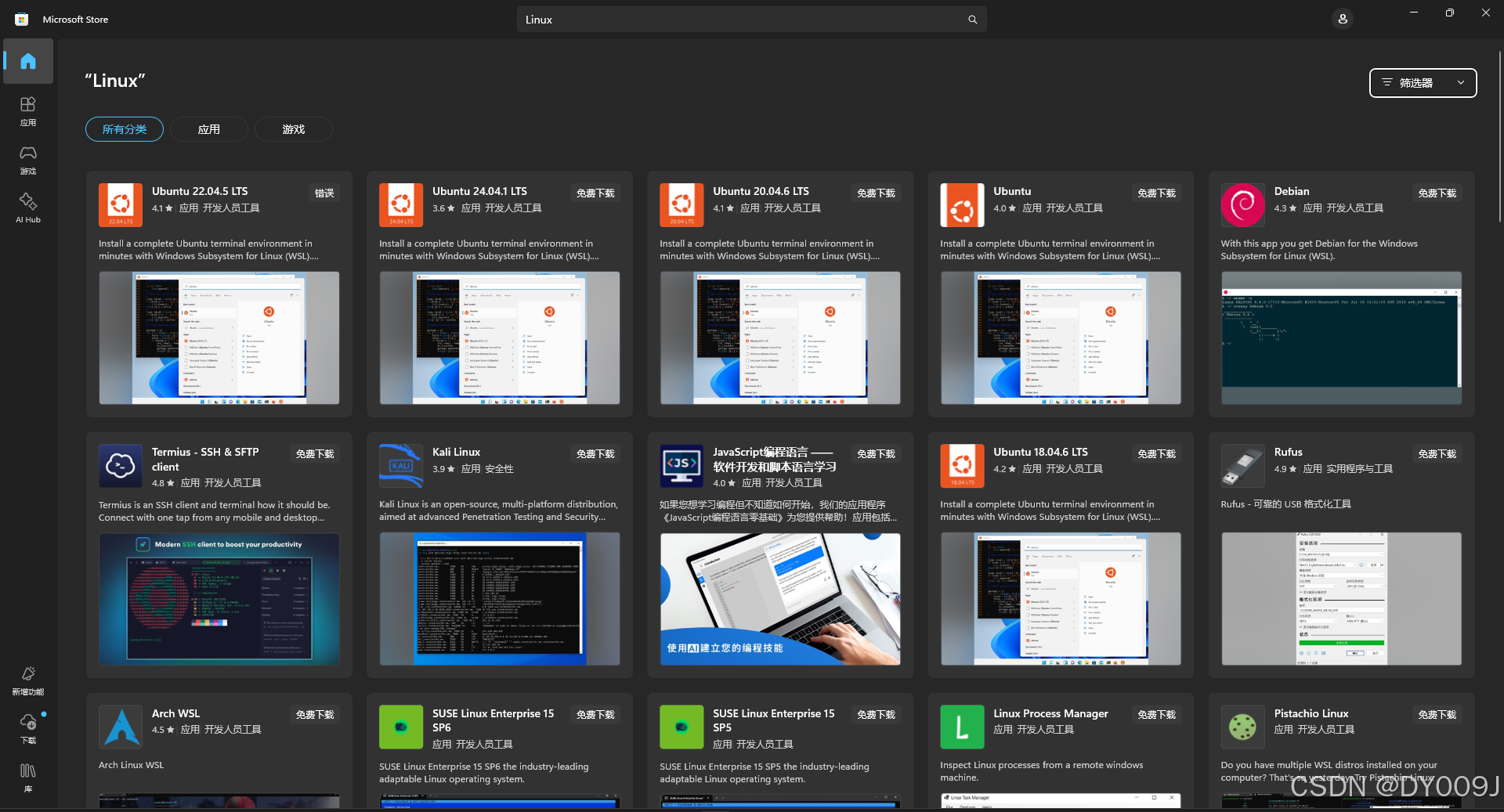Open AI Hub in the sidebar
Viewport: 1504px width, 812px height.
coord(28,208)
